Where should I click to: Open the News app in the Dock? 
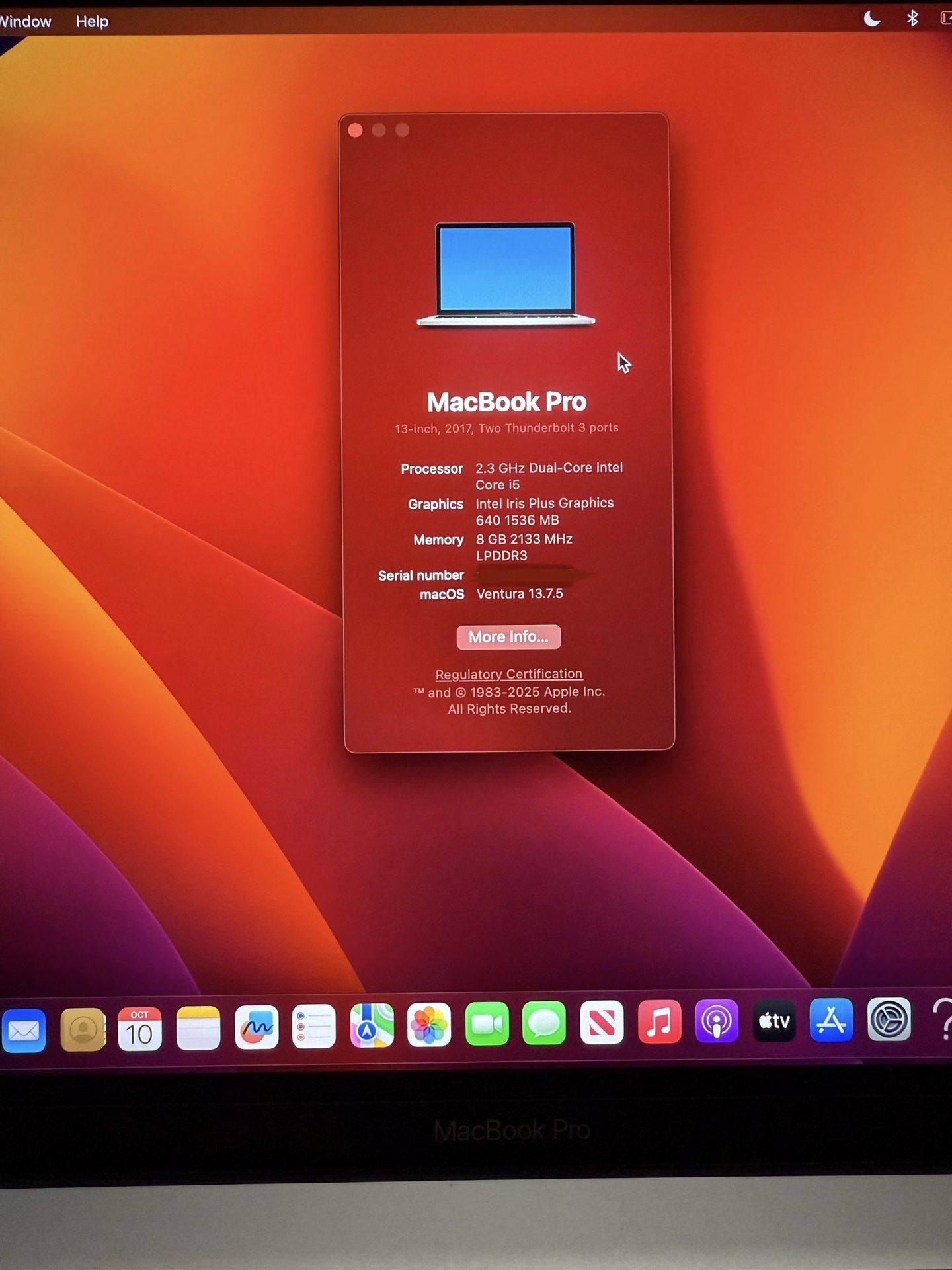[602, 1023]
